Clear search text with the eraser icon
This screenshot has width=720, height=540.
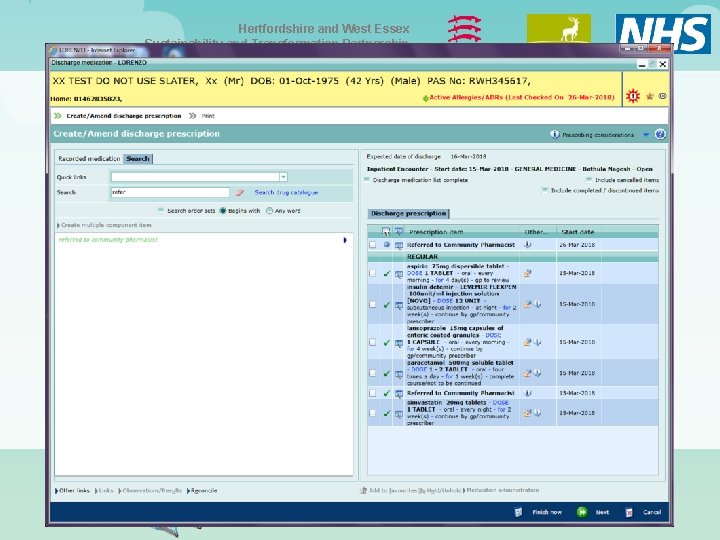pos(240,193)
